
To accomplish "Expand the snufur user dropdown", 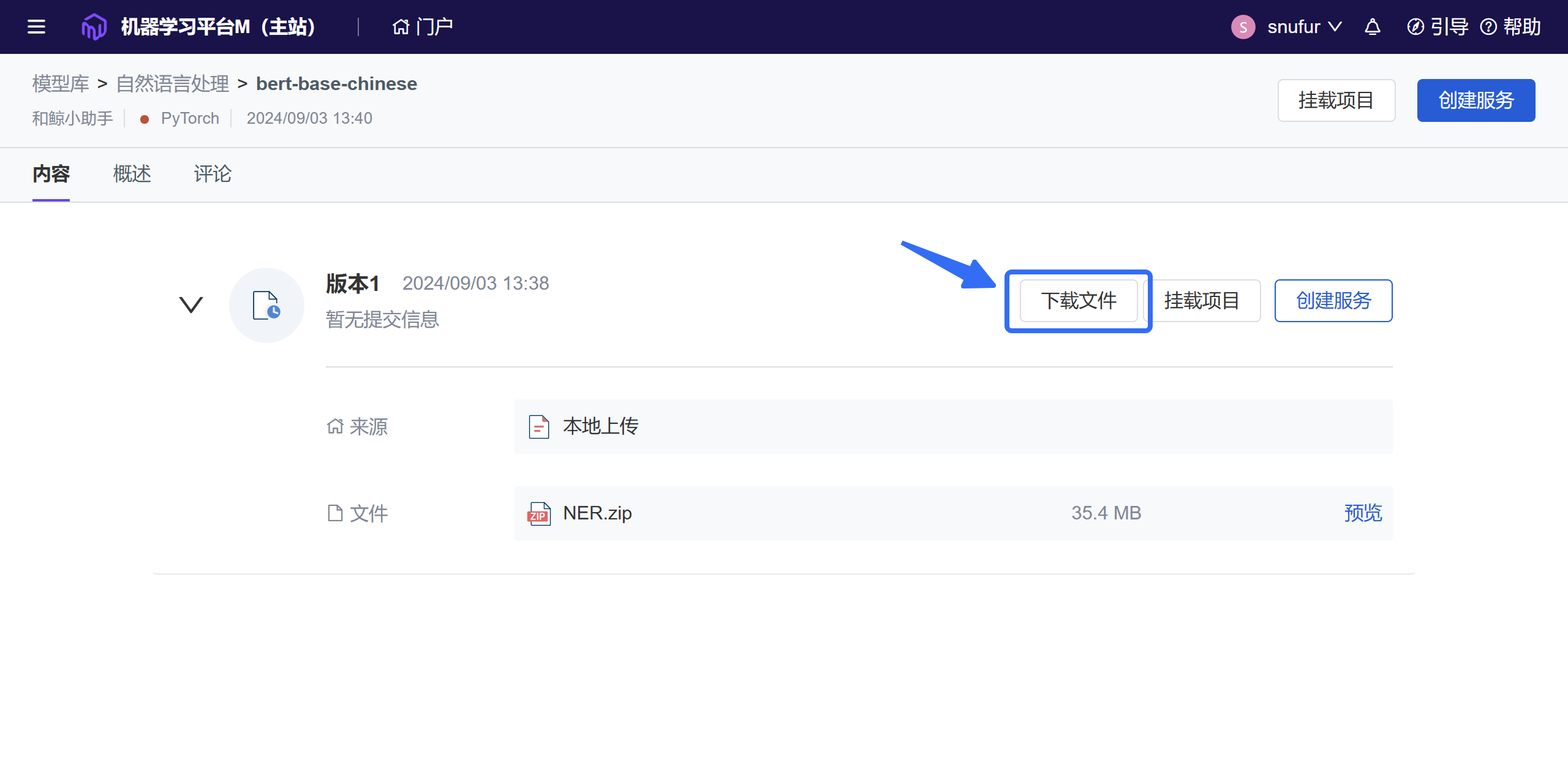I will coord(1305,27).
